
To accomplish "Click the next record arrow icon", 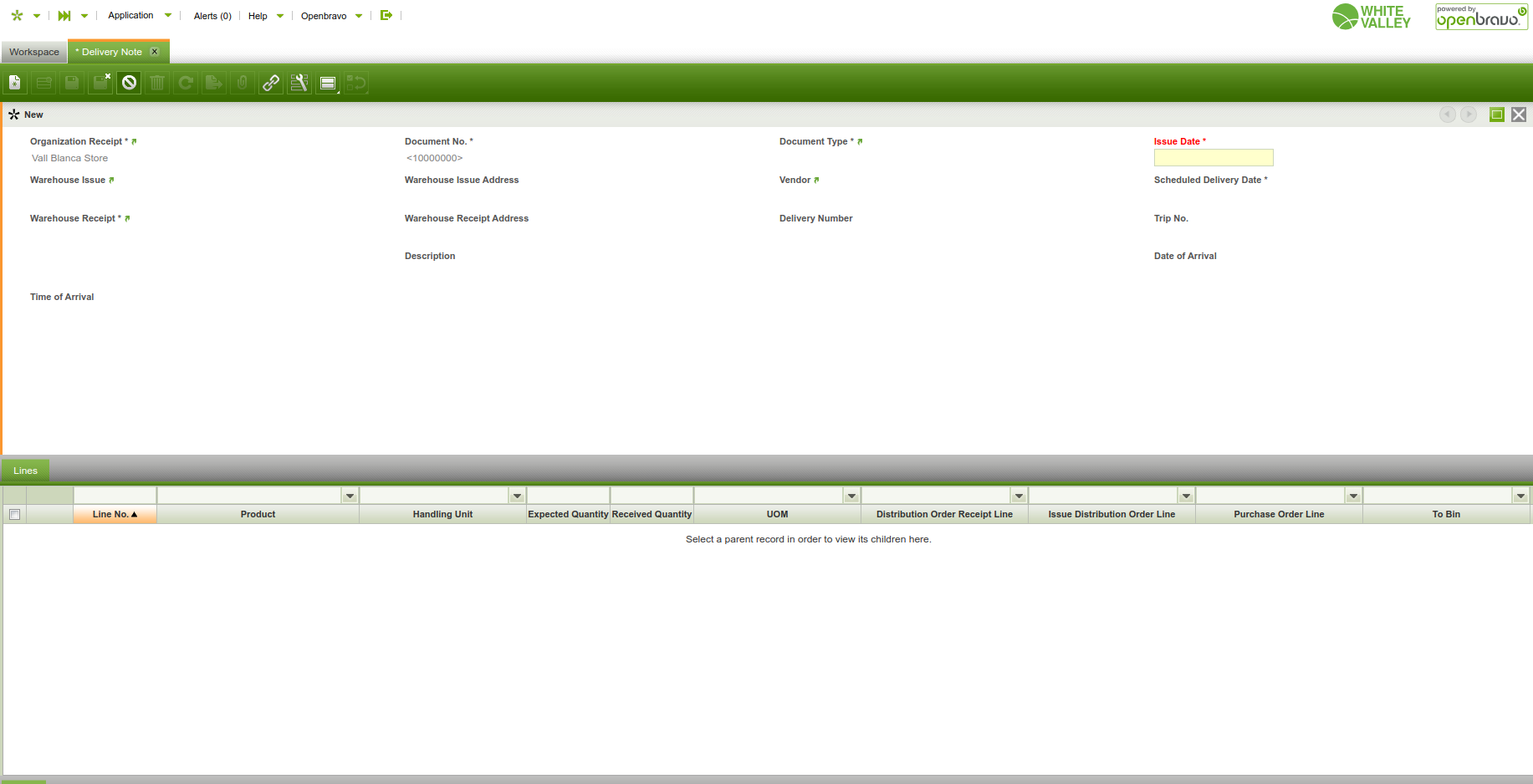I will [x=1469, y=115].
